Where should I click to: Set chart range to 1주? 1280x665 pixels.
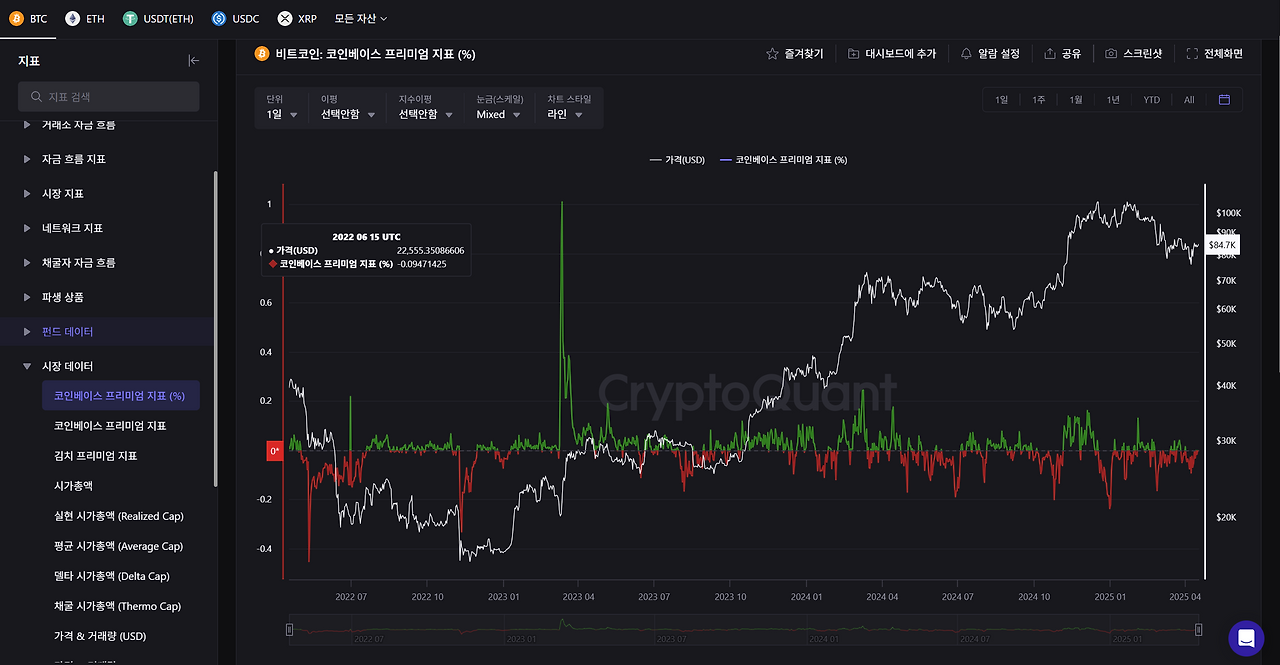click(x=1039, y=100)
